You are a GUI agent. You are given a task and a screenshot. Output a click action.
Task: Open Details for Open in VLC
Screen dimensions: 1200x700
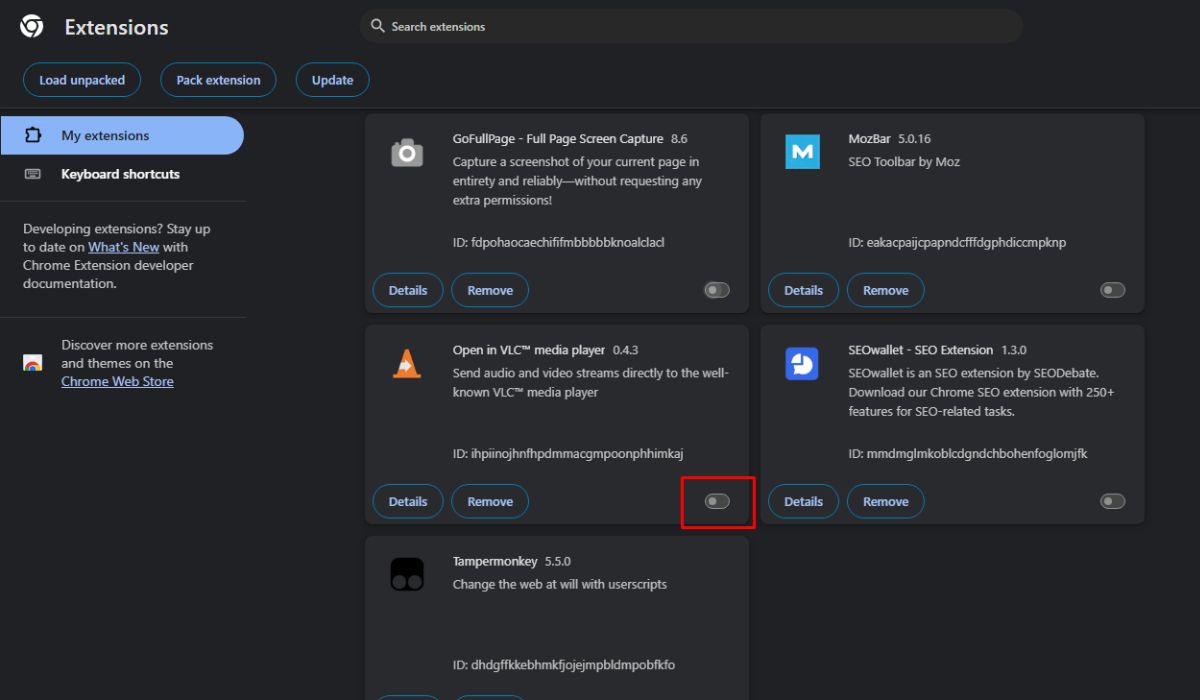[408, 501]
